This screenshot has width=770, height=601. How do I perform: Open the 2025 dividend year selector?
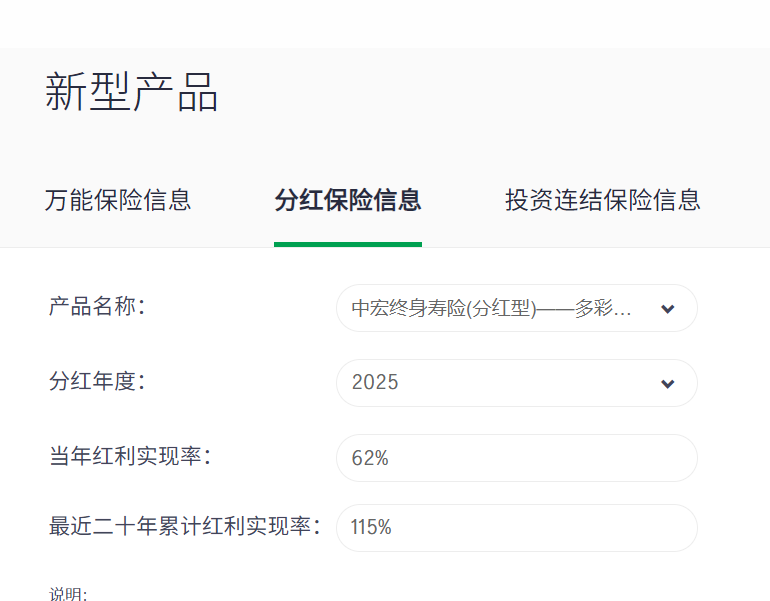click(x=517, y=383)
